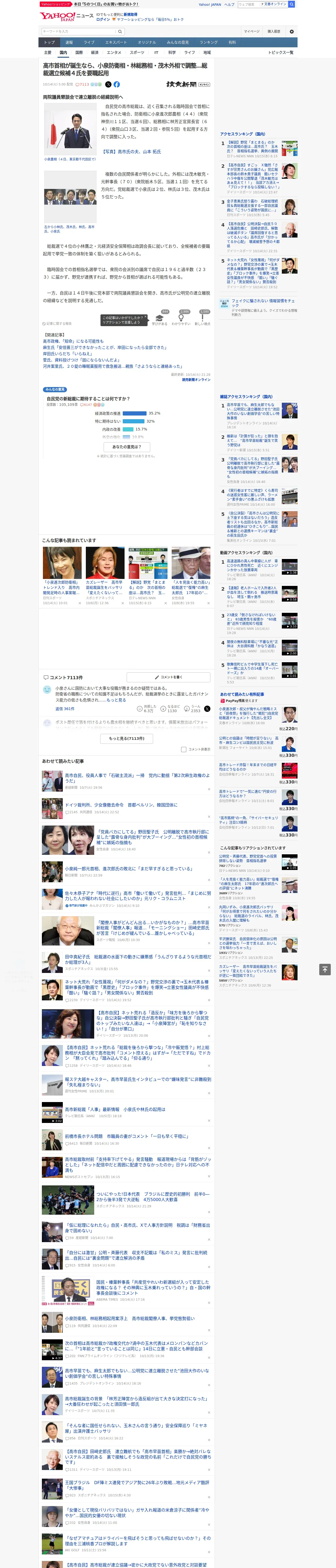Click the poll comment count 6147 icon
Screen dimensions: 336x1568
(86, 405)
